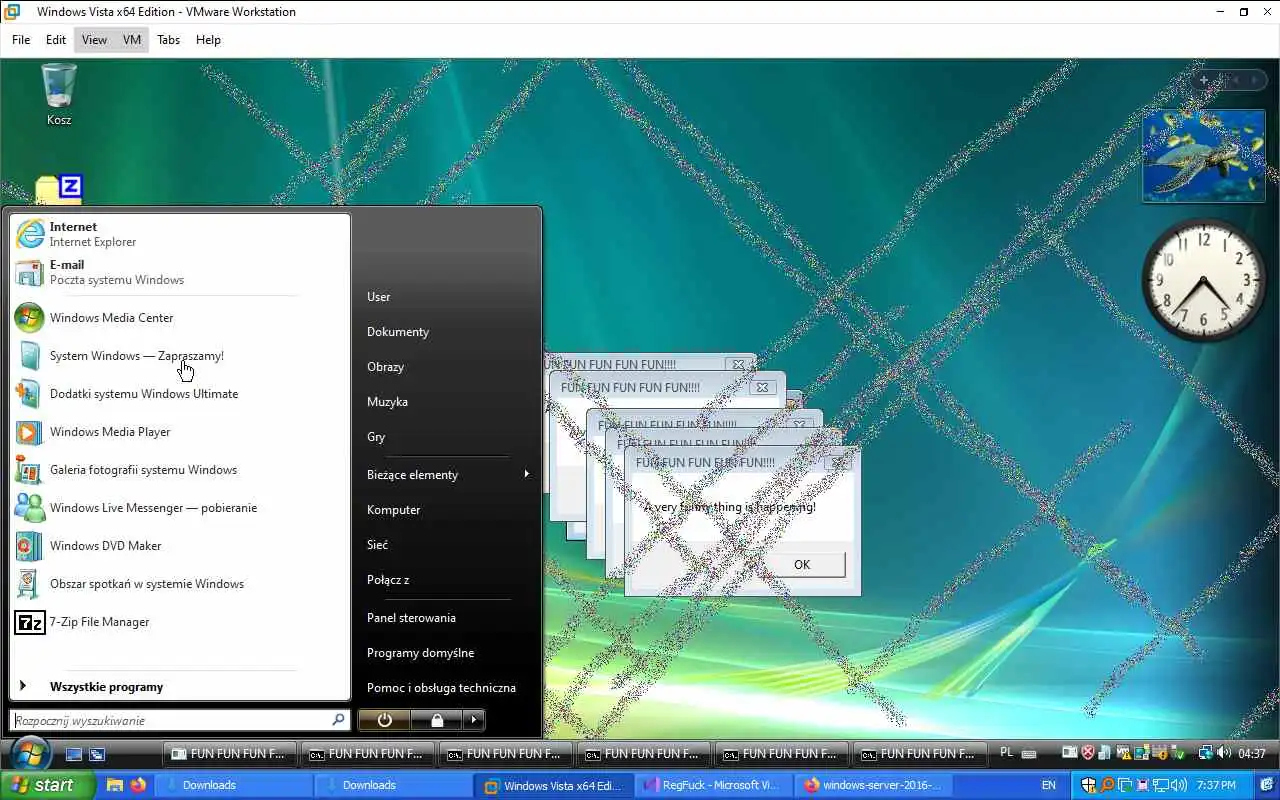Viewport: 1280px width, 800px height.
Task: Click the Vista network tray icon
Action: [x=1205, y=753]
